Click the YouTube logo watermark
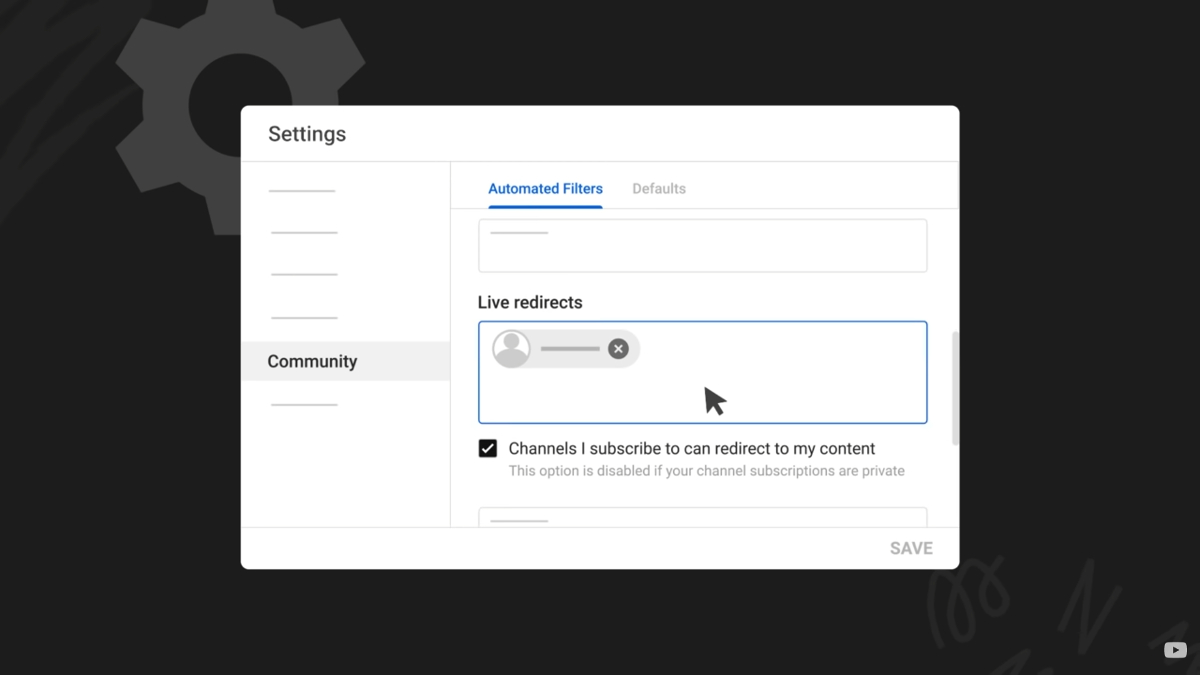The width and height of the screenshot is (1200, 675). point(1175,651)
